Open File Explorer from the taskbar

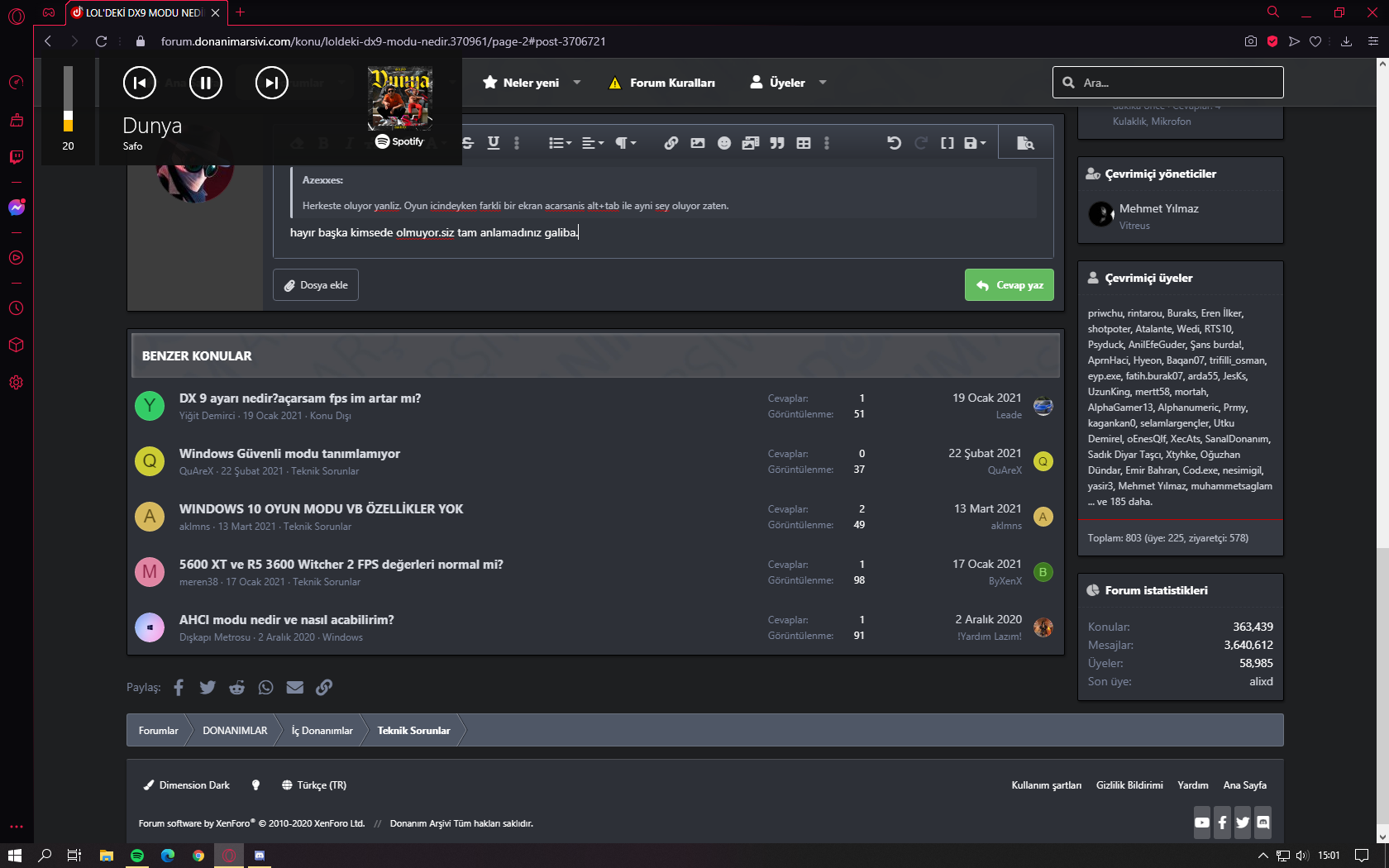click(107, 856)
